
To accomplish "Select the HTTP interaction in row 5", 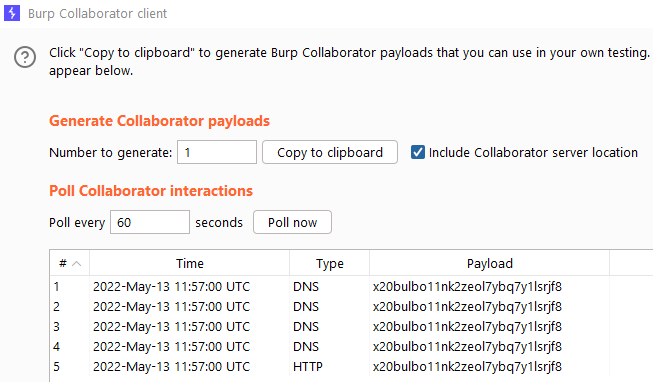I will click(351, 367).
